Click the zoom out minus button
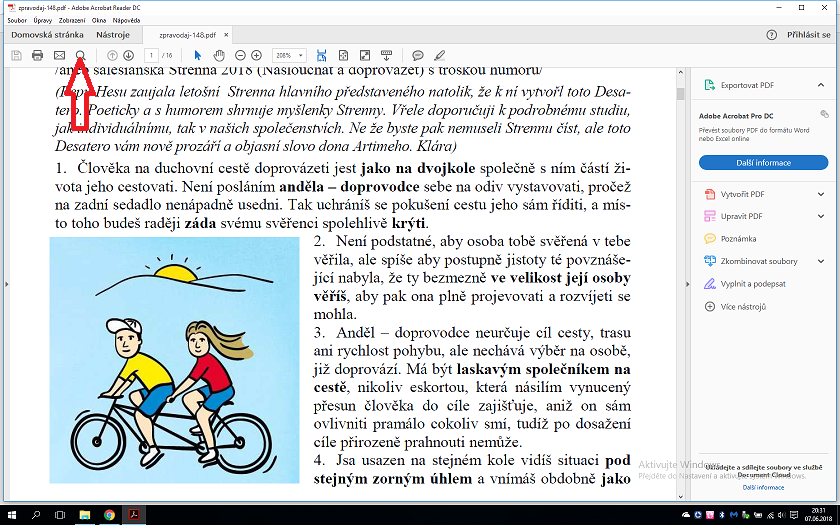 (x=240, y=55)
